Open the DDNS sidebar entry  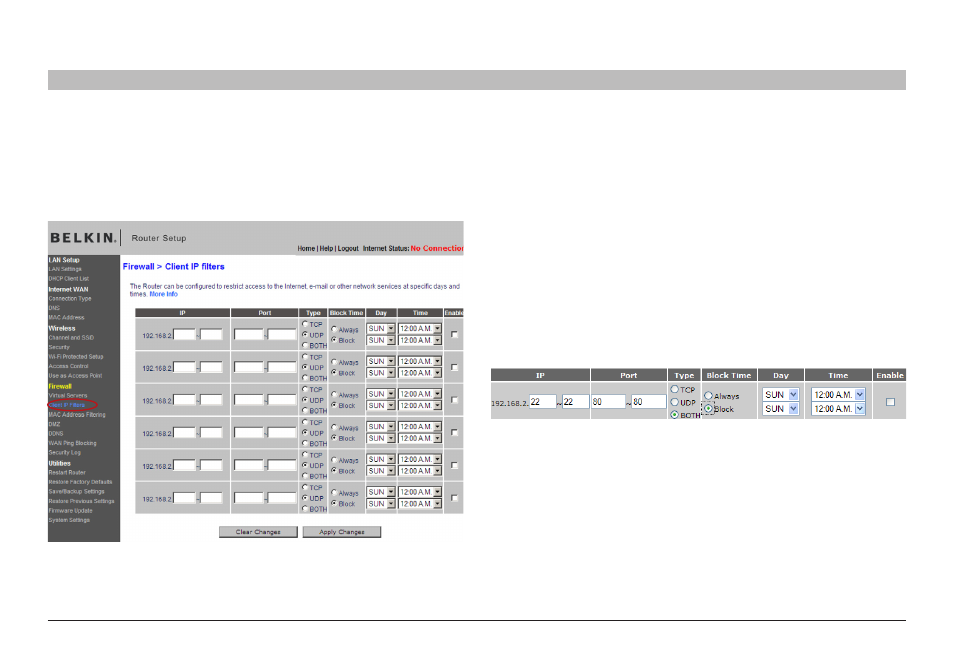pos(56,434)
